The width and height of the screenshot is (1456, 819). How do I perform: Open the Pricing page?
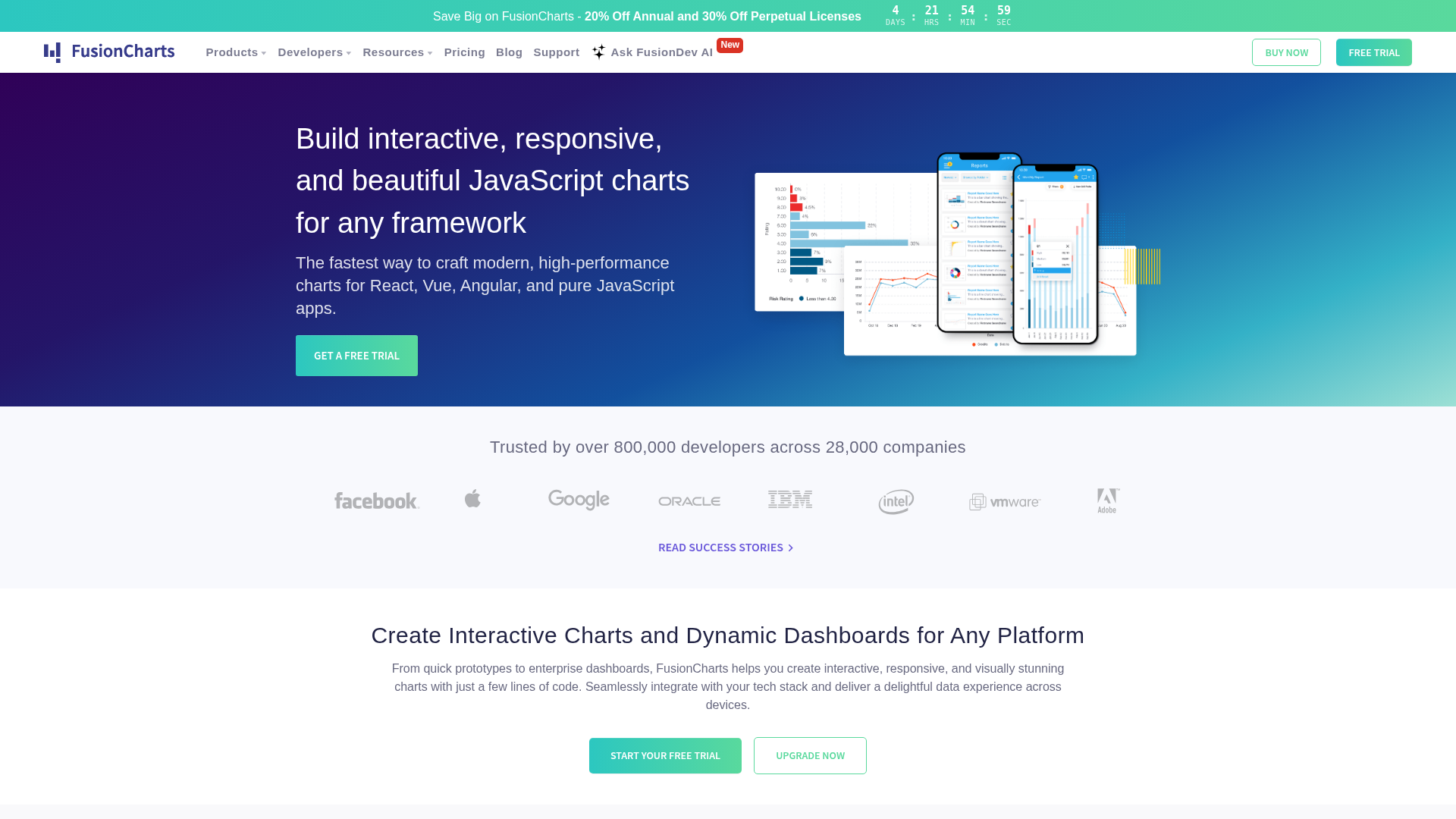[x=464, y=52]
